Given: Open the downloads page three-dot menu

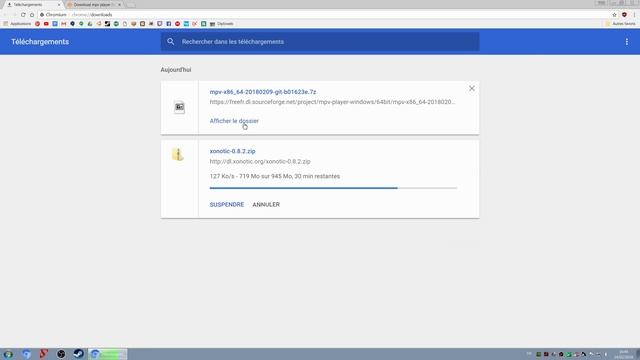Looking at the screenshot, I should click(x=627, y=42).
